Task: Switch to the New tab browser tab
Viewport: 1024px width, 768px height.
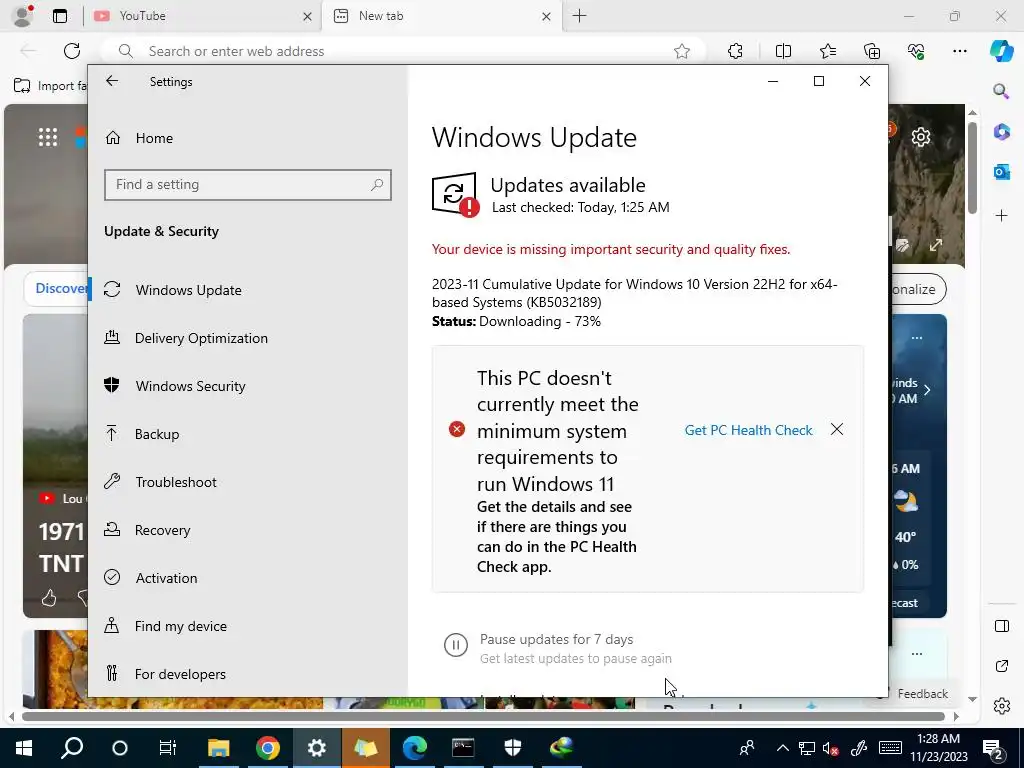Action: click(x=441, y=16)
